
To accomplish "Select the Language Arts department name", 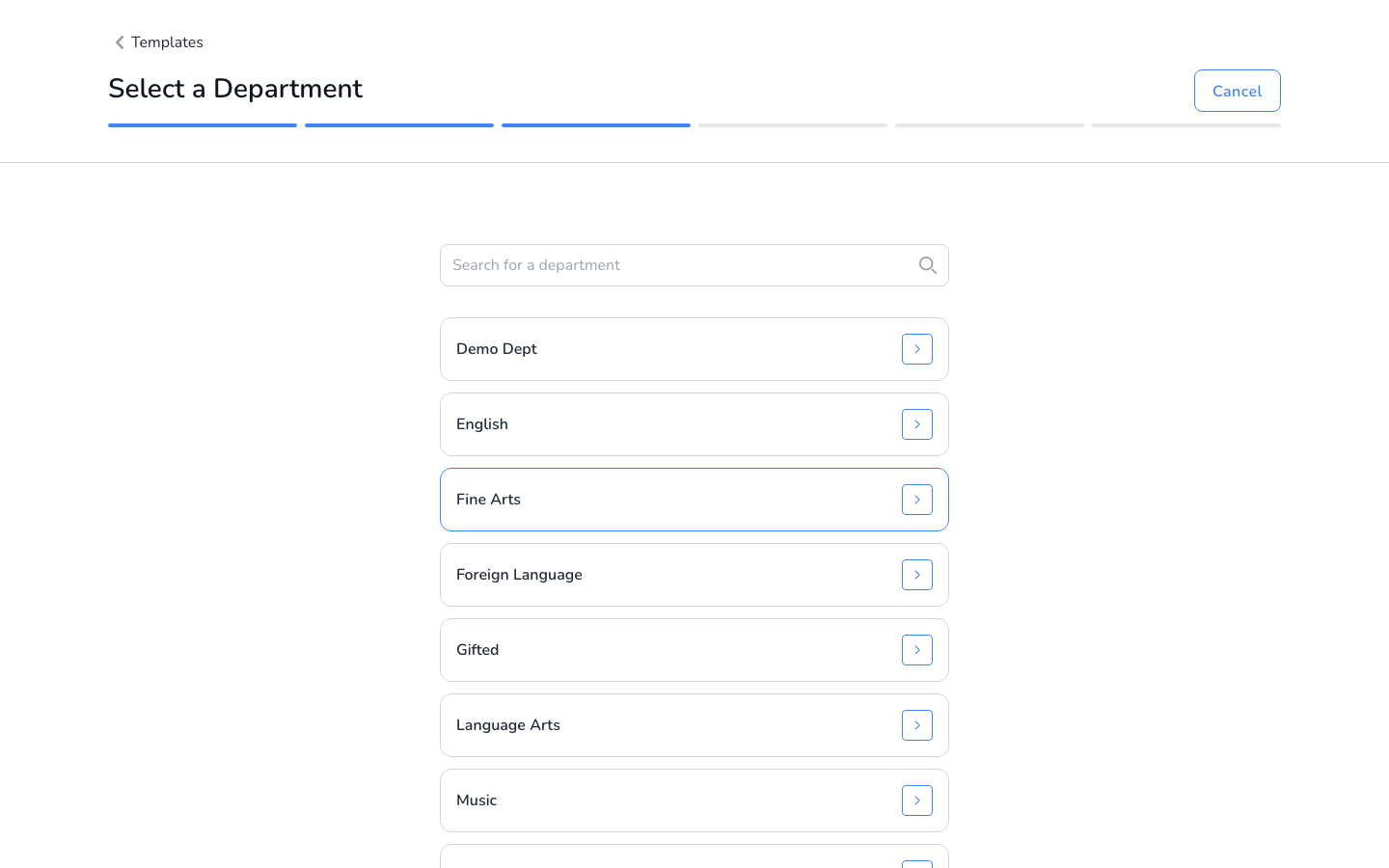I will 508,725.
